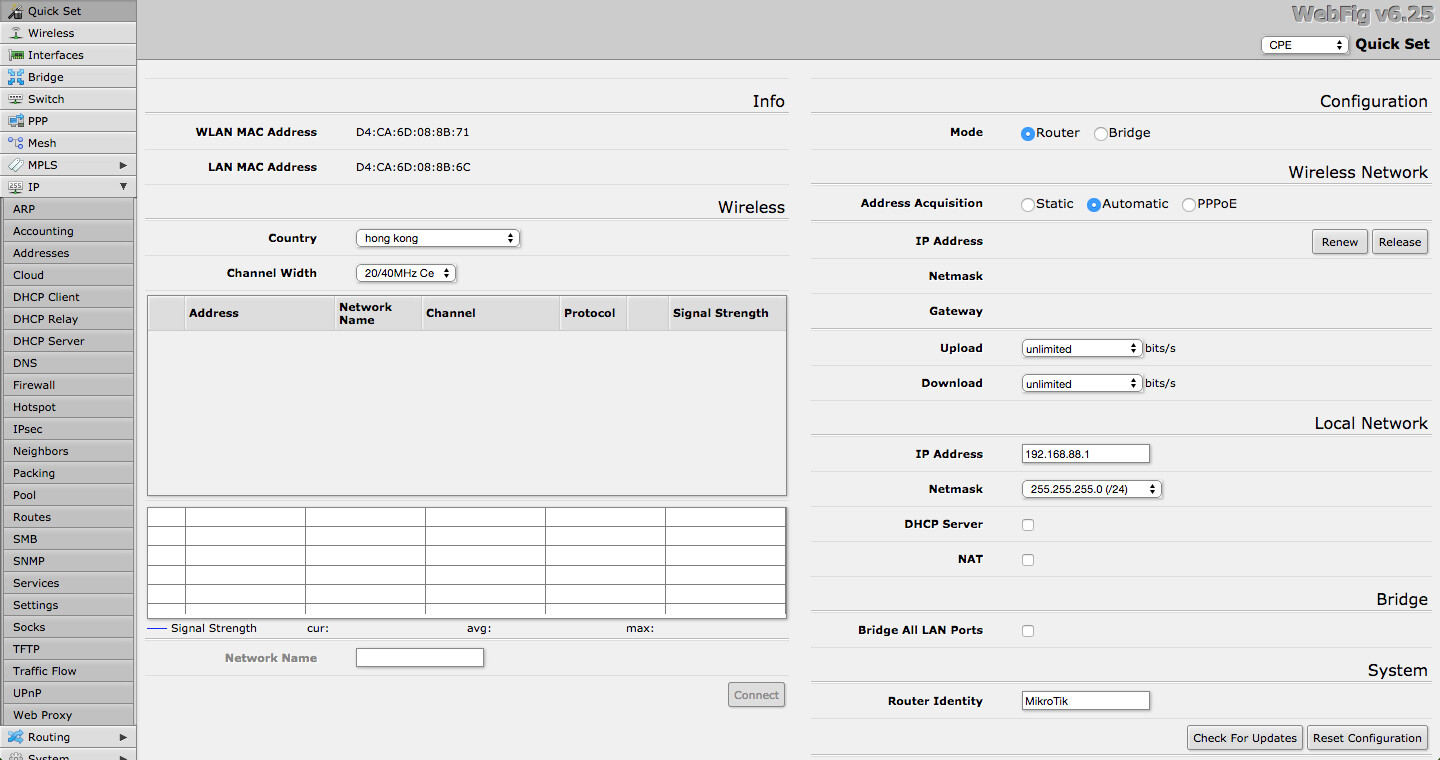Image resolution: width=1440 pixels, height=760 pixels.
Task: Click the Quick Set icon in sidebar
Action: point(15,11)
